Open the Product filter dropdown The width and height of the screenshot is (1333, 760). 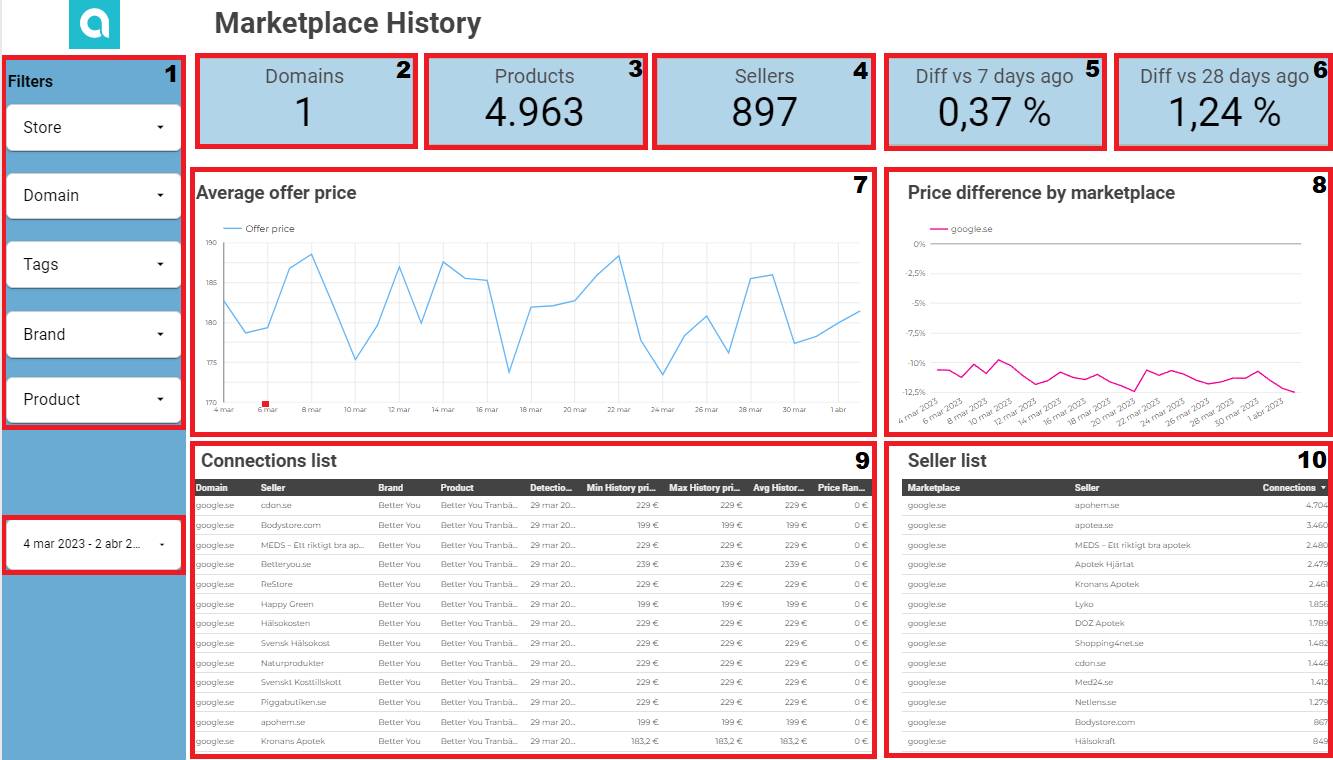[x=94, y=400]
